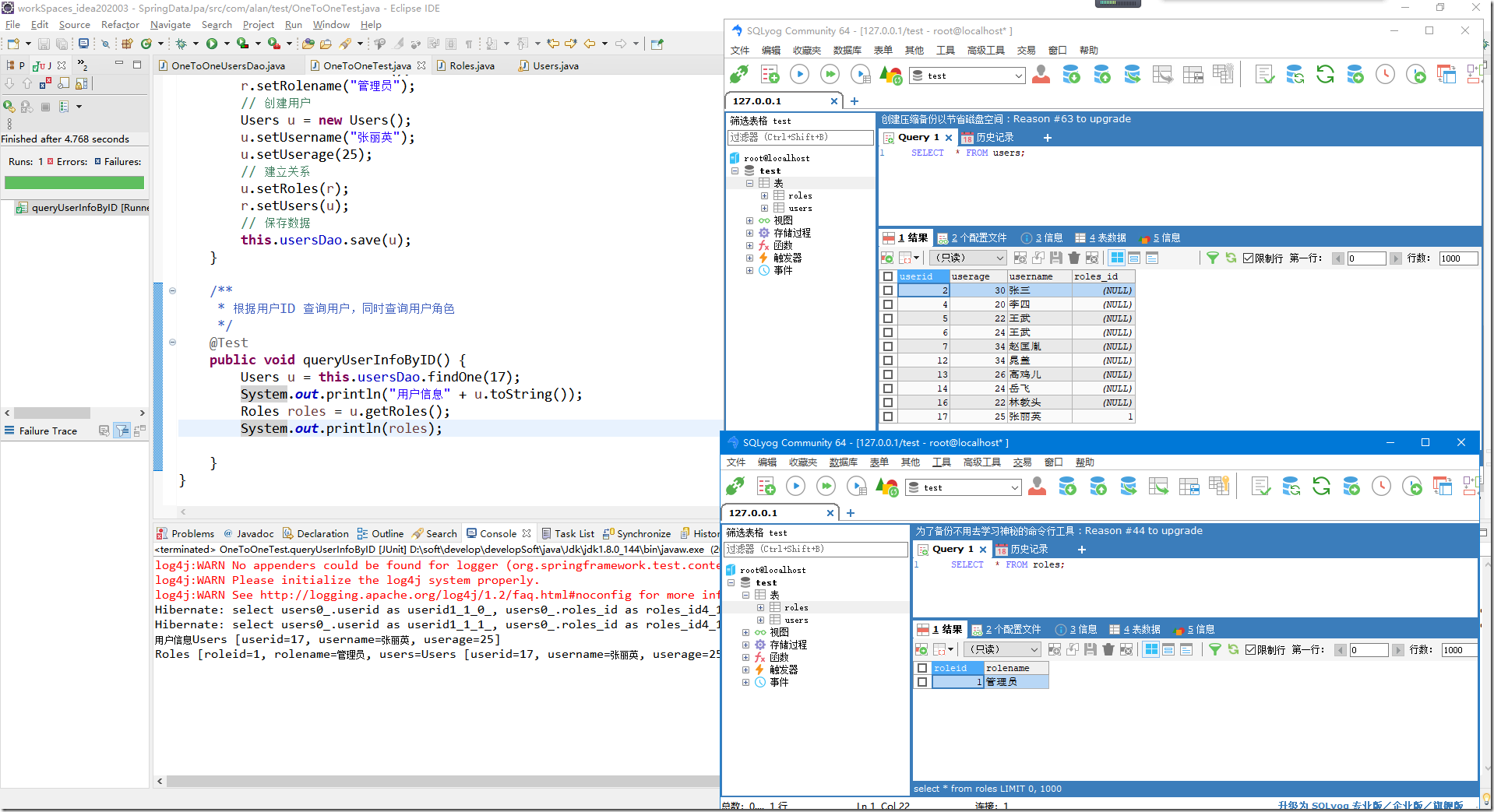Viewport: 1494px width, 812px height.
Task: Click upgrade link at lower SQLyog status bar
Action: point(1369,806)
